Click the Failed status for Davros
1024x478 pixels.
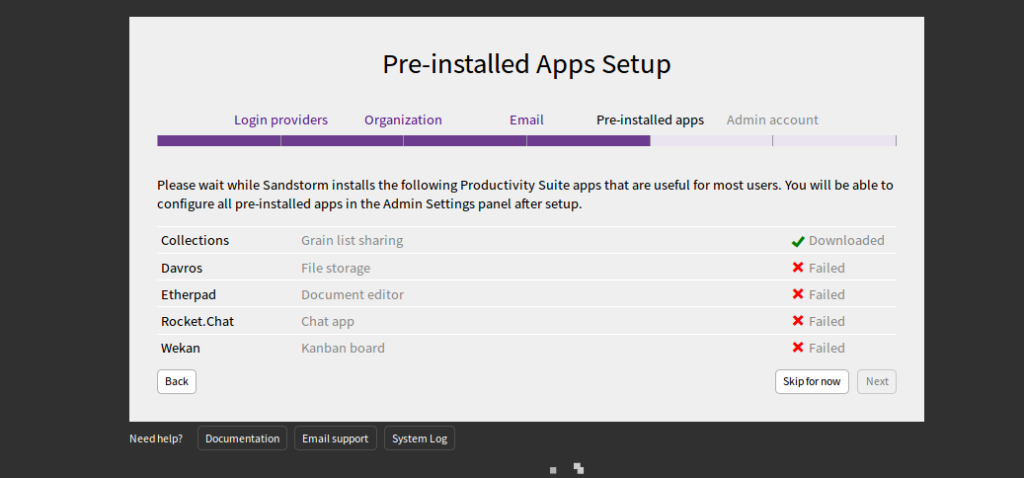[x=827, y=268]
